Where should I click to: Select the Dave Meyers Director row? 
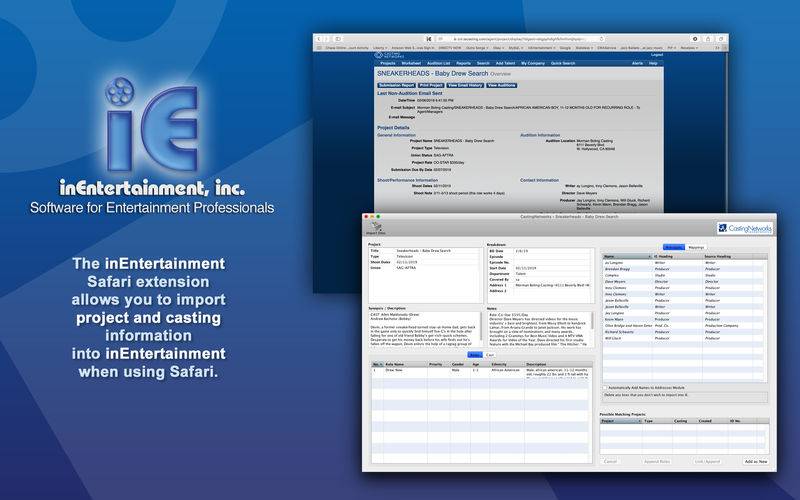[684, 282]
